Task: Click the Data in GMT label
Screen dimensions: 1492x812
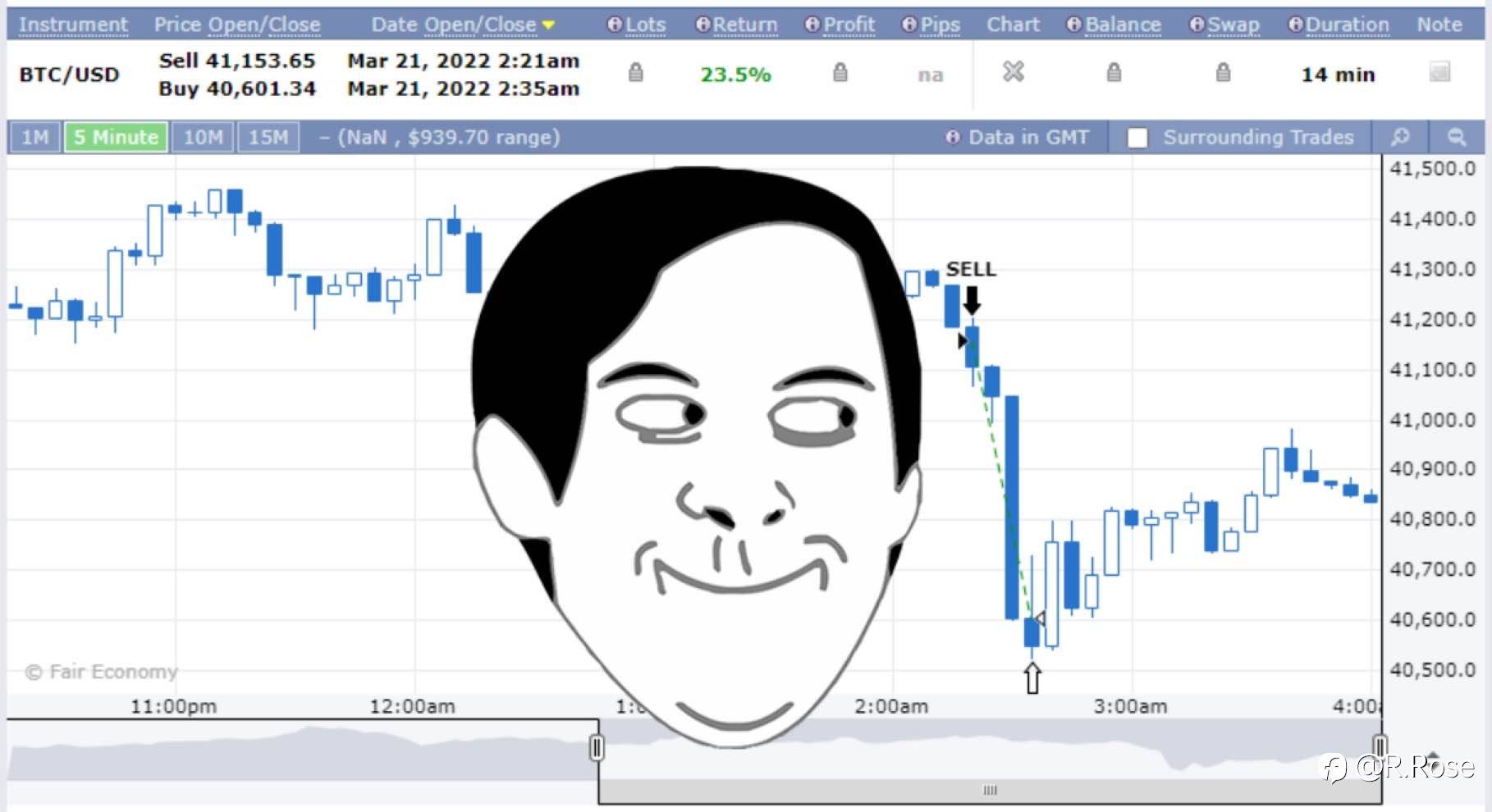Action: click(x=1029, y=137)
